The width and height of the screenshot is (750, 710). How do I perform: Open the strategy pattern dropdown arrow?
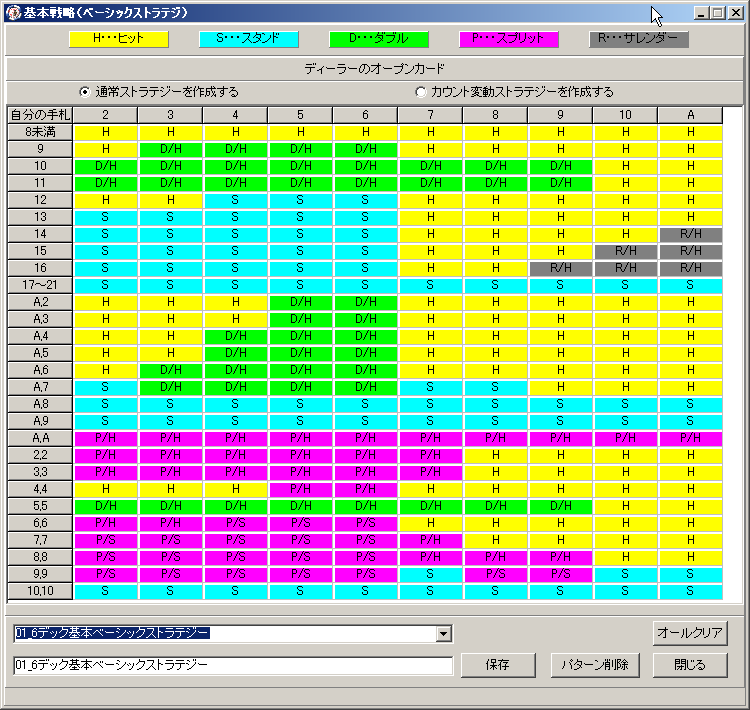tap(443, 634)
